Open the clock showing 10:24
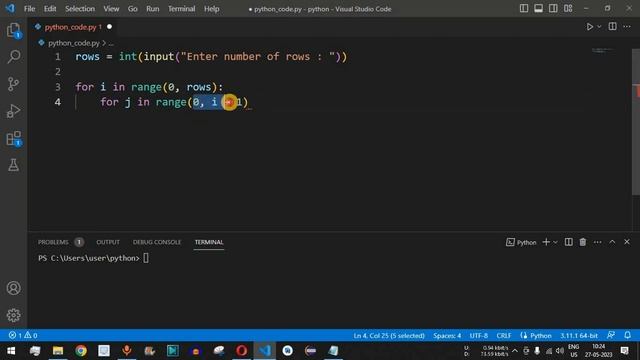 click(598, 351)
